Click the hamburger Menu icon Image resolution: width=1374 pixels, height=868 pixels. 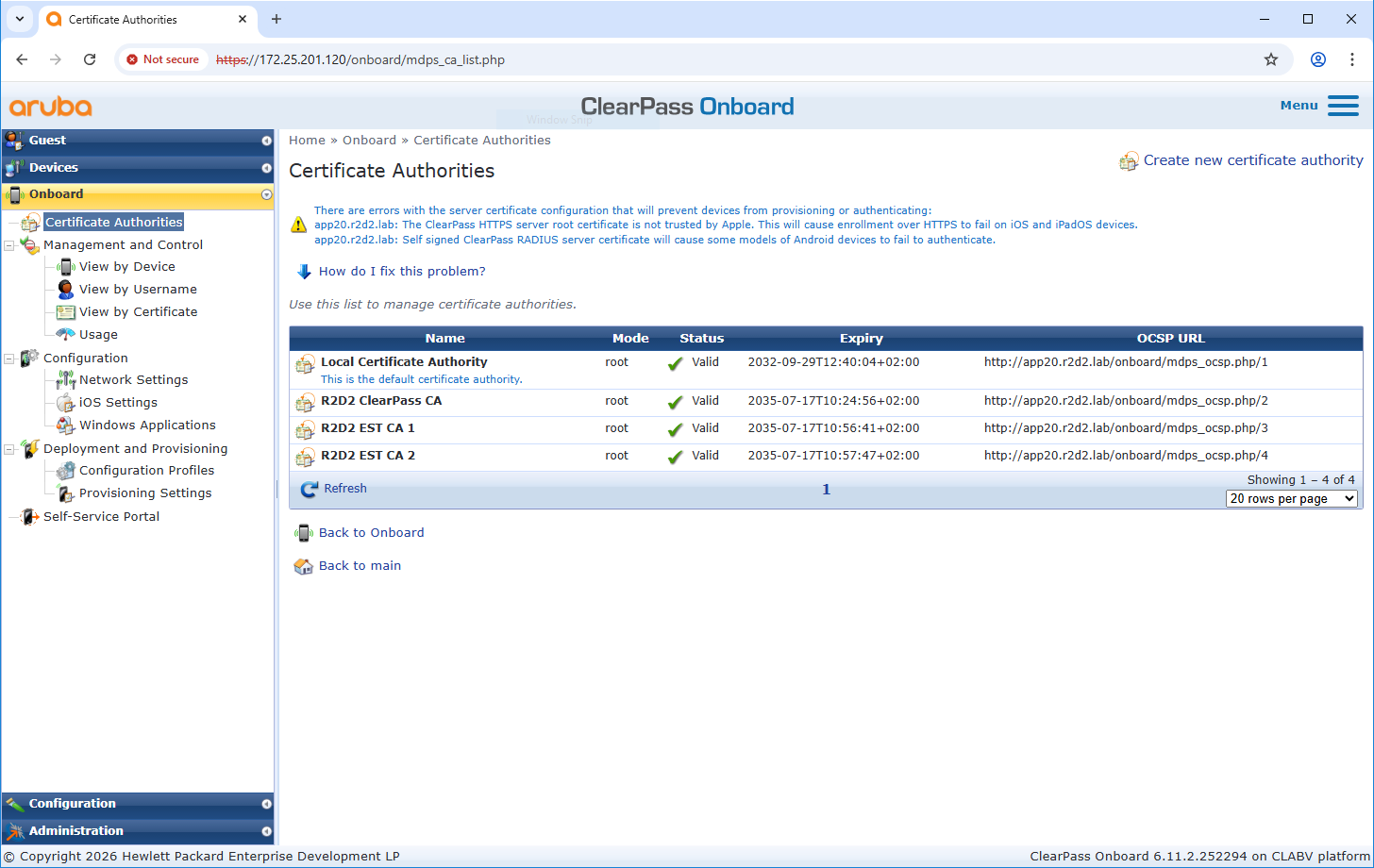click(1342, 106)
